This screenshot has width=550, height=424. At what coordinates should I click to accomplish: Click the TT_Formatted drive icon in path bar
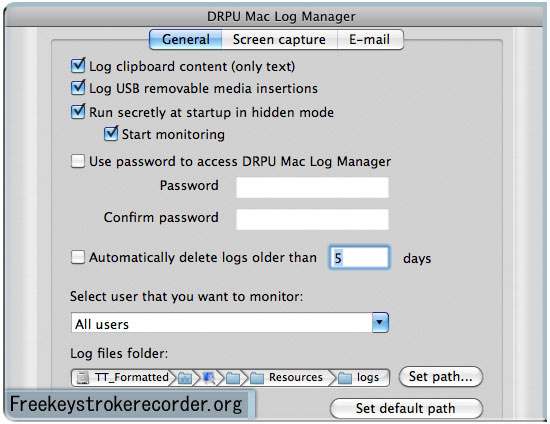click(83, 378)
